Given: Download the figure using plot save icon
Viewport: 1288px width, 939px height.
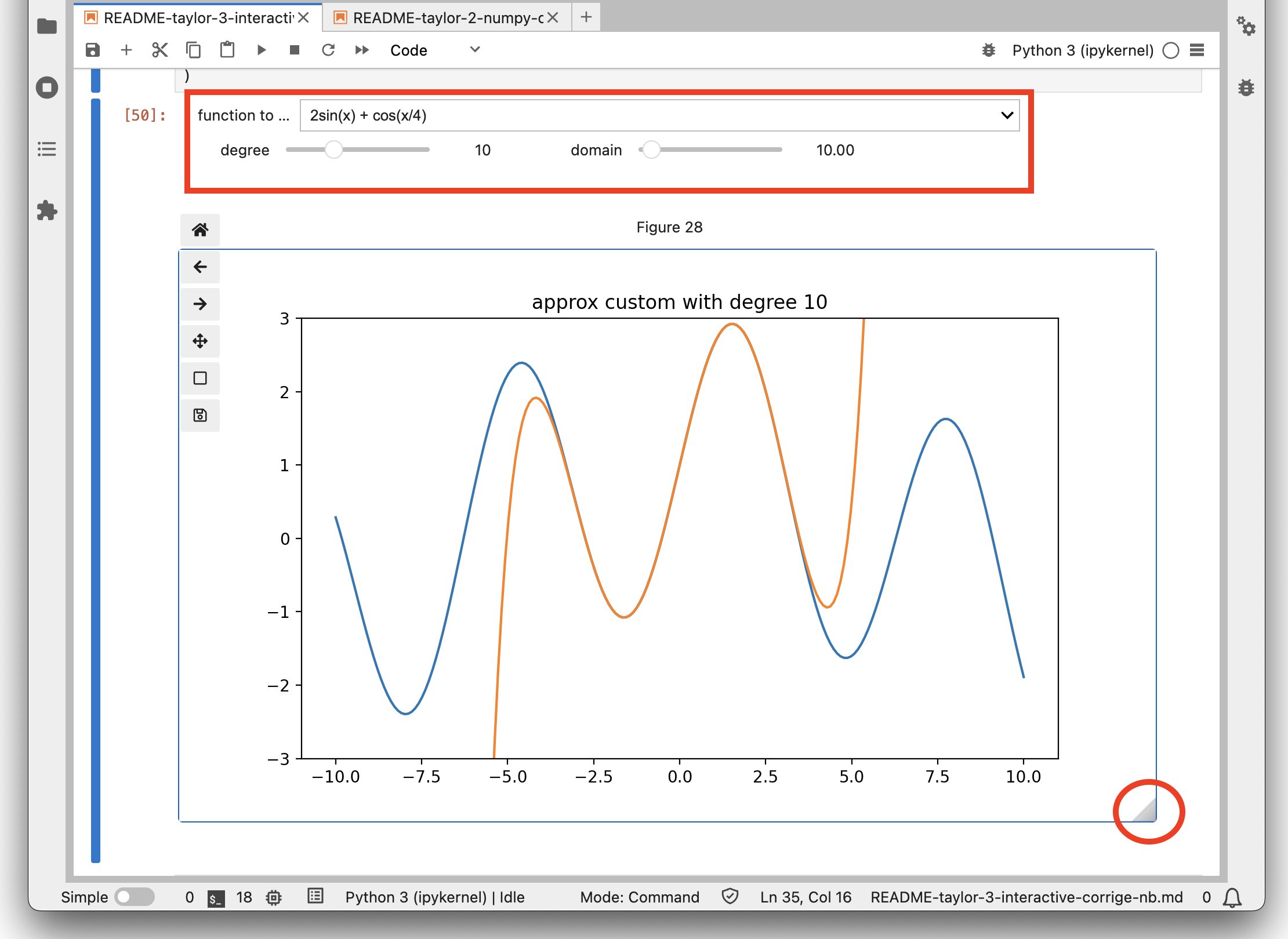Looking at the screenshot, I should coord(200,415).
